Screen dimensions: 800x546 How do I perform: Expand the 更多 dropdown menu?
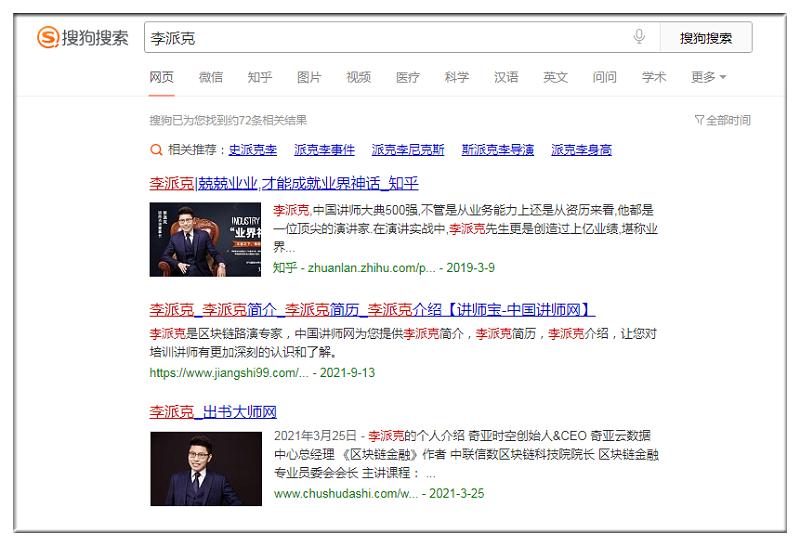click(708, 77)
